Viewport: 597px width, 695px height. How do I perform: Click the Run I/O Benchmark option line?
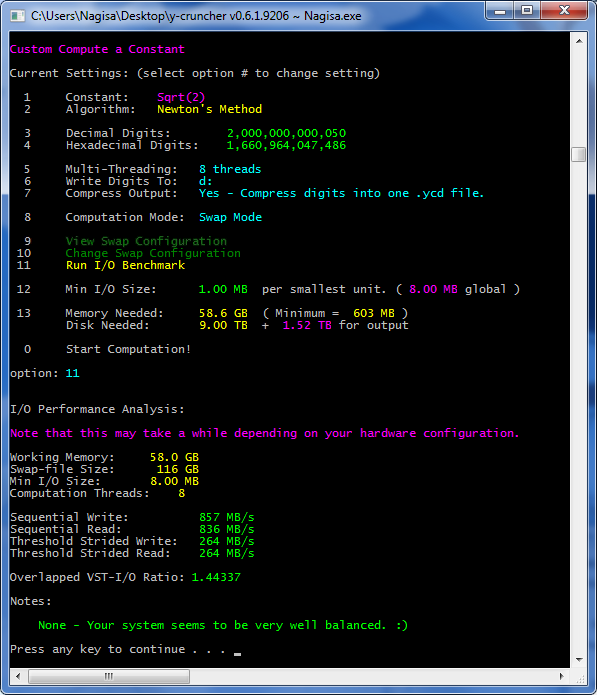(125, 265)
